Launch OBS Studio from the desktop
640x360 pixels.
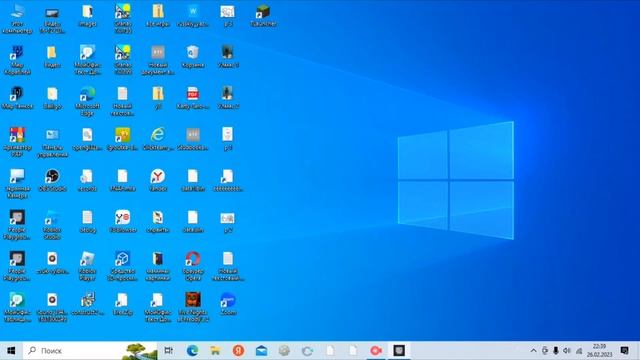[52, 180]
